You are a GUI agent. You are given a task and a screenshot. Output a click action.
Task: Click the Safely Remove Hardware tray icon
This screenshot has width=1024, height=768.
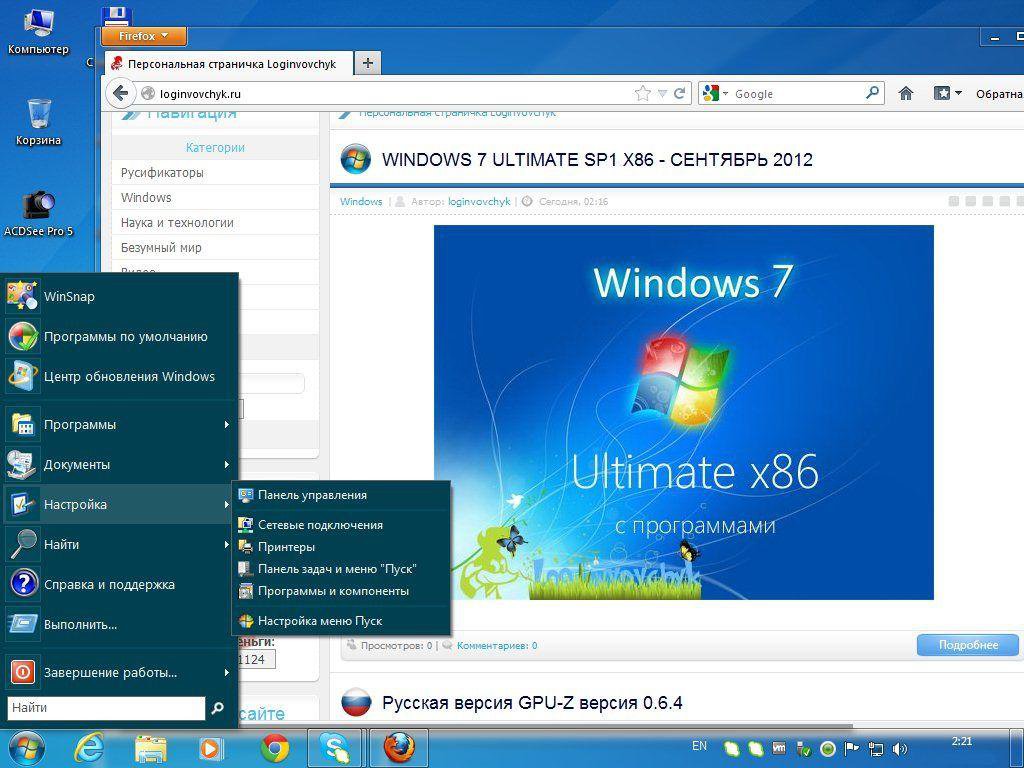point(804,748)
